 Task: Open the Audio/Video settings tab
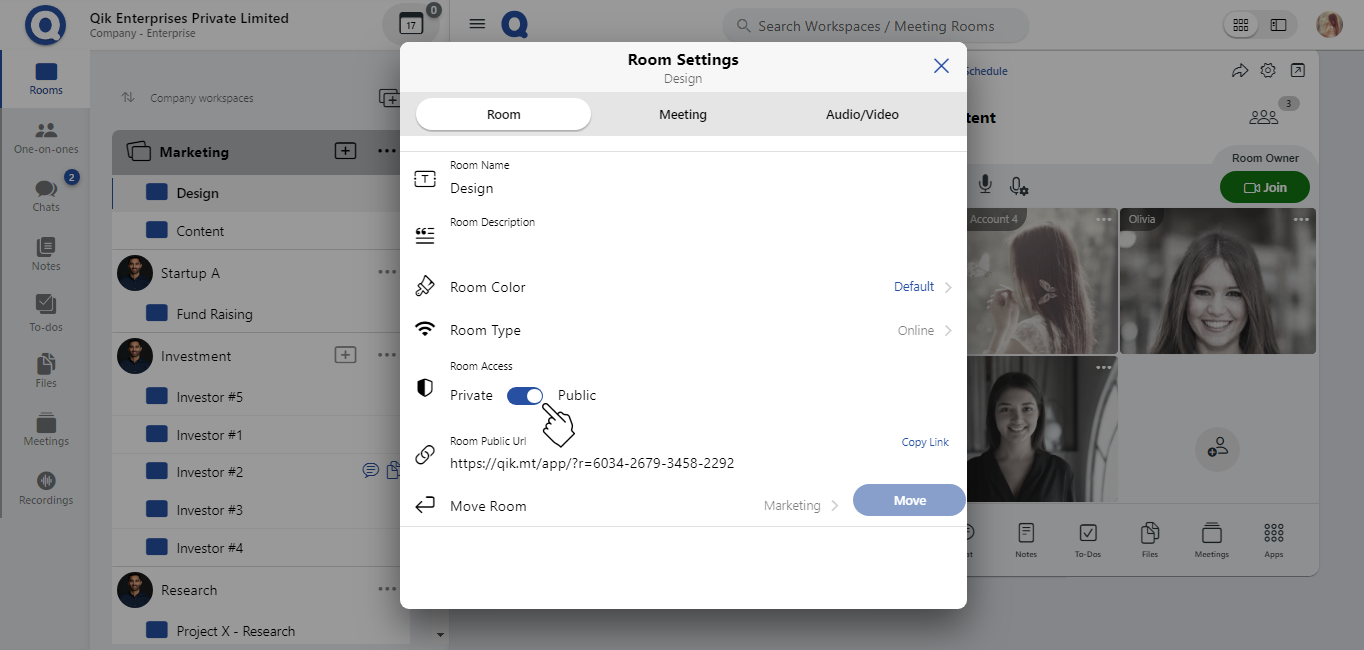[x=862, y=115]
